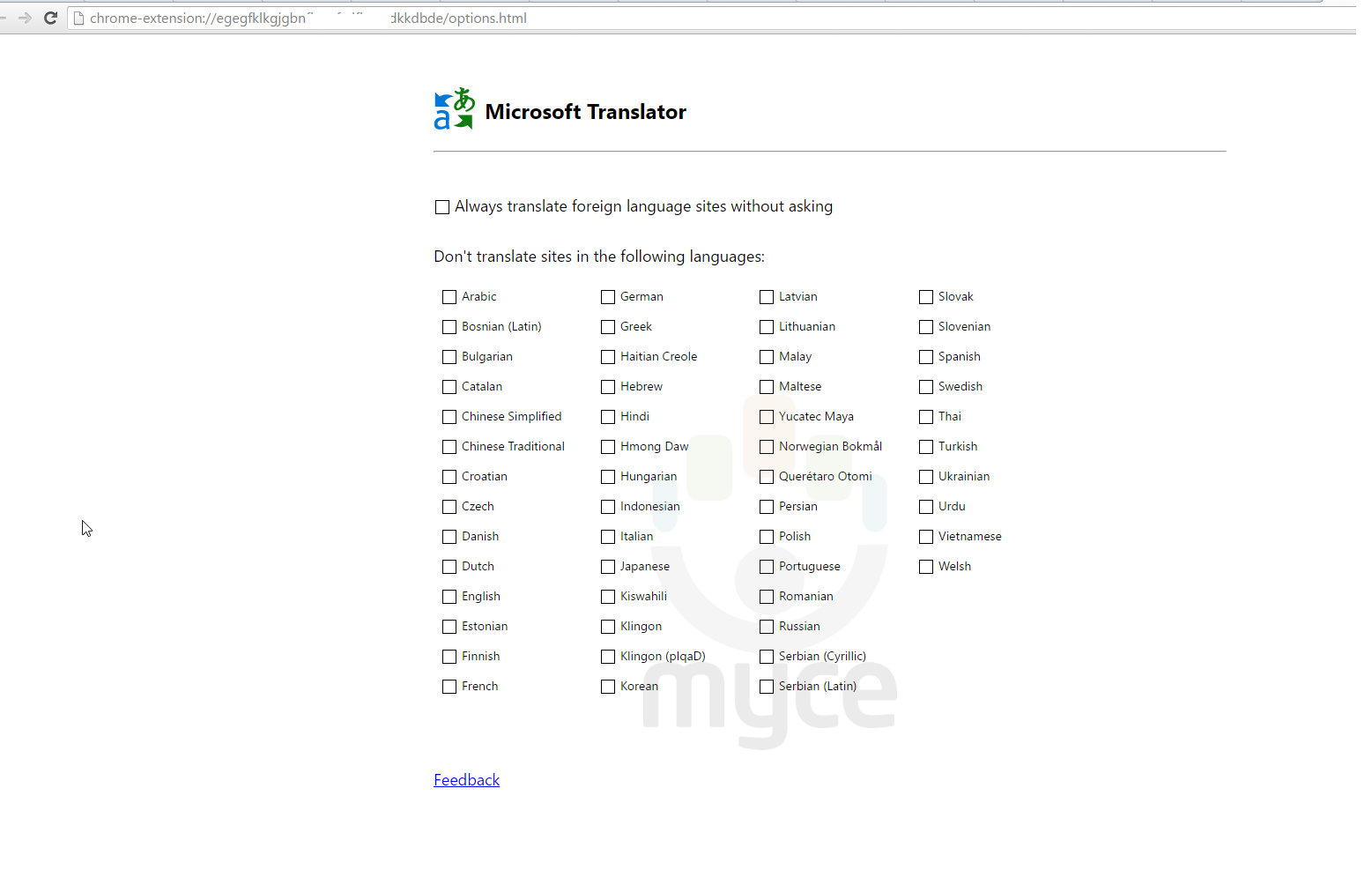Toggle the Persian checkbox

[767, 507]
